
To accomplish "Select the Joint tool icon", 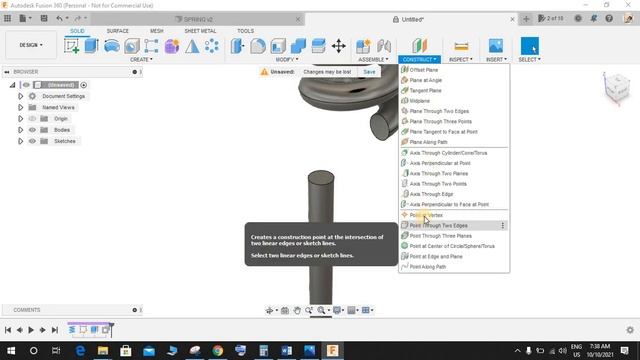I will pos(384,46).
